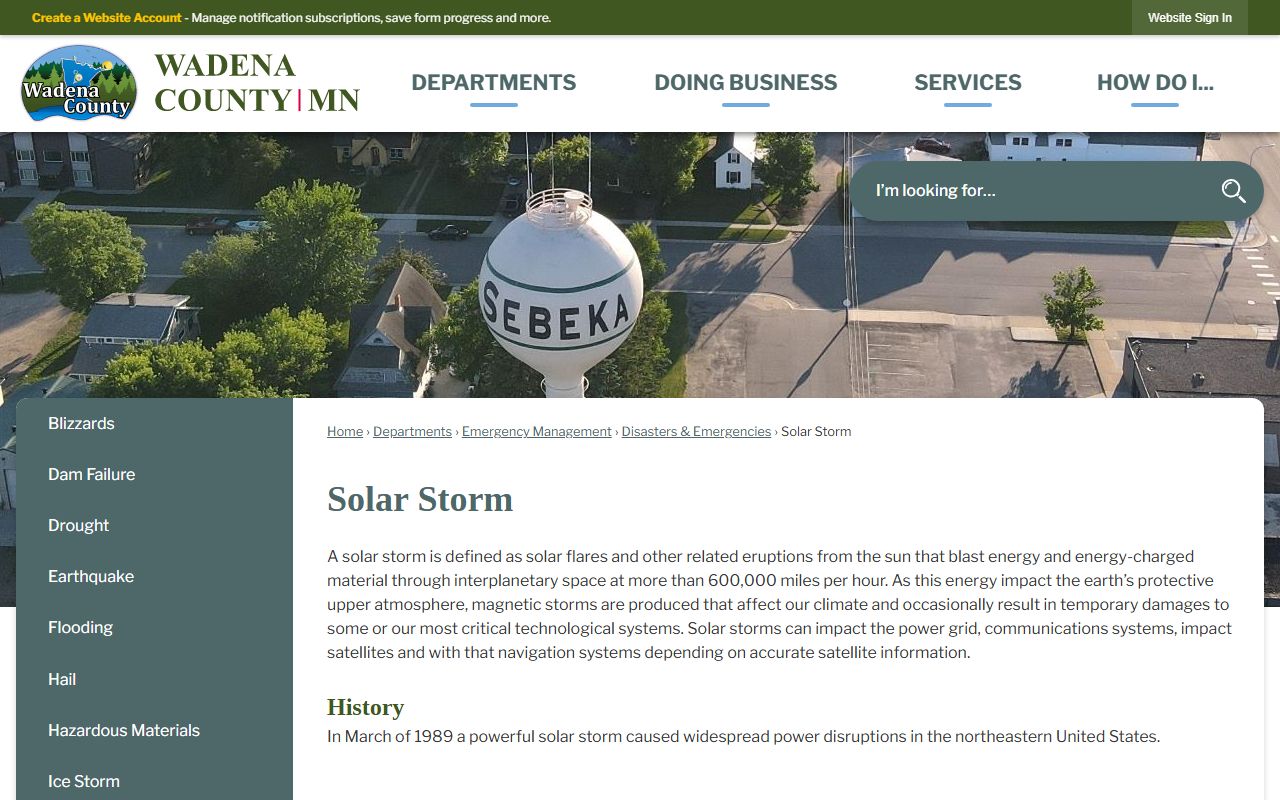Open Dam Failure sidebar page

91,475
